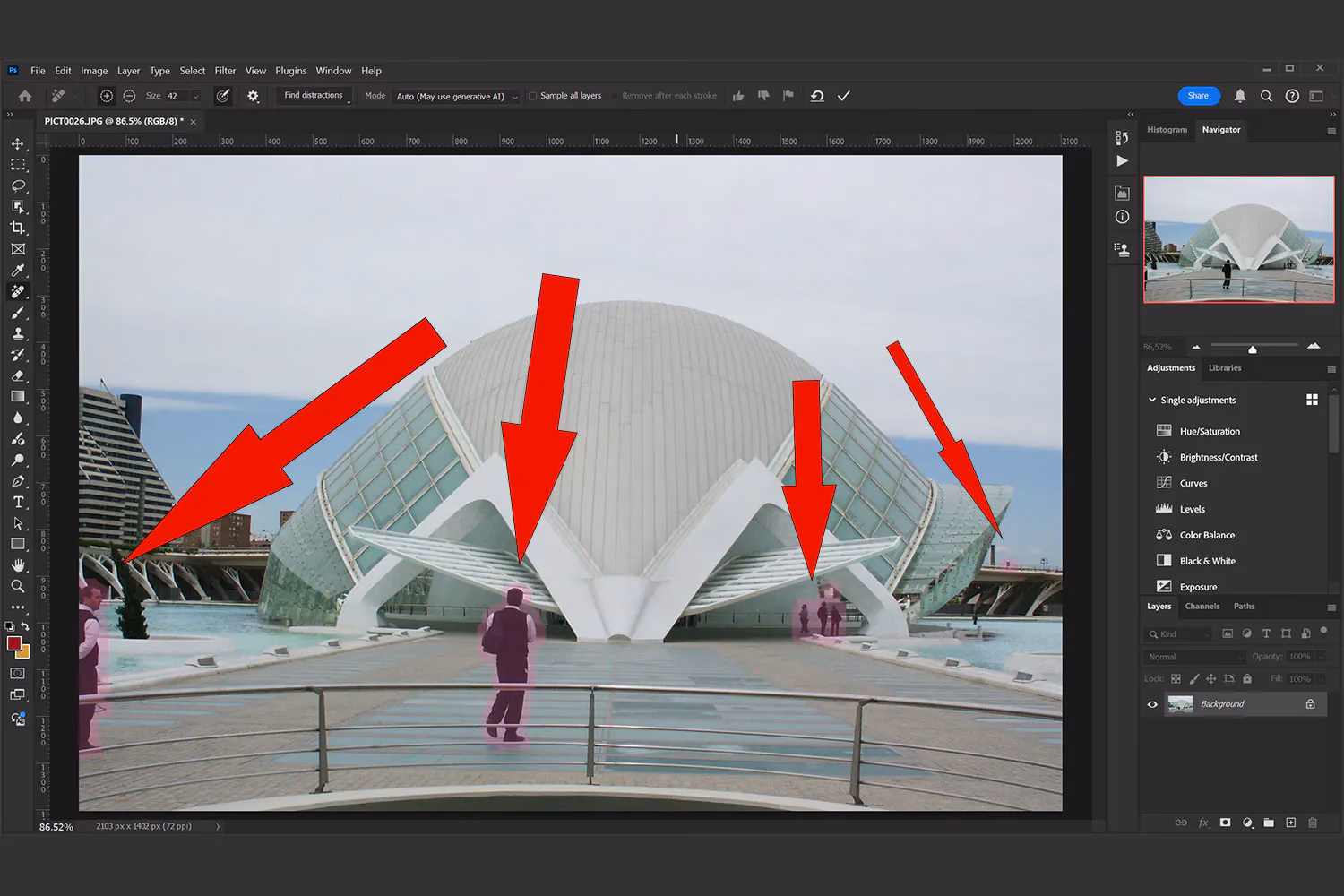Toggle the transparent pixels lock

coord(1175,678)
